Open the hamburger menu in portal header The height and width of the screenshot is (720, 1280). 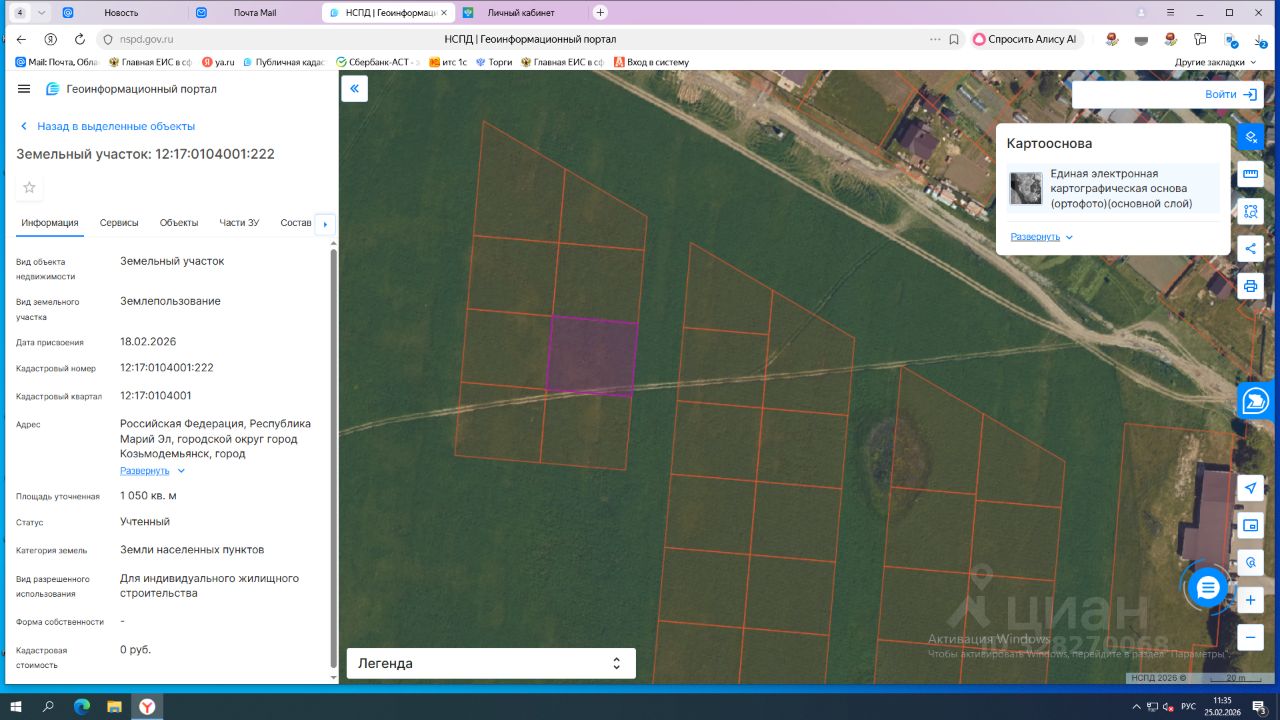click(x=24, y=89)
